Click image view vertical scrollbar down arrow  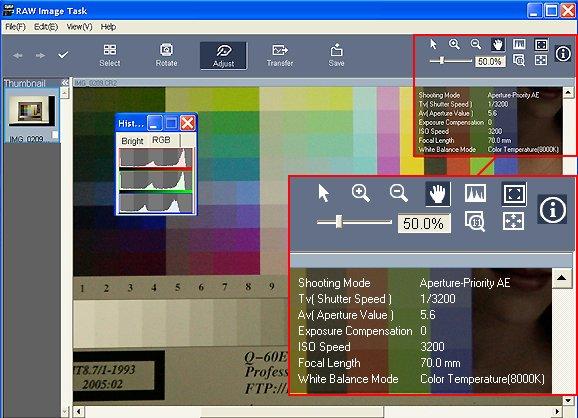[x=568, y=400]
